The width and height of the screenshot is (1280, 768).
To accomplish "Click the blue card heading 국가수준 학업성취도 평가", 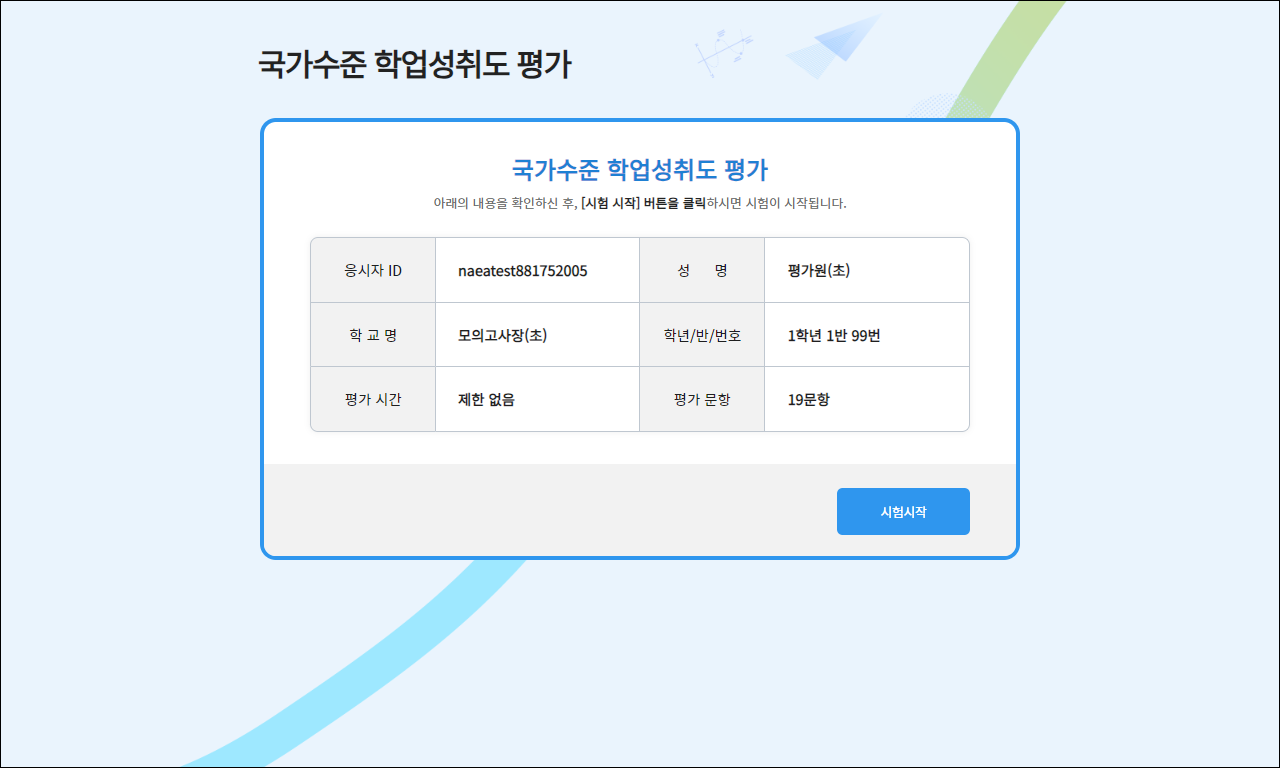I will pos(640,169).
